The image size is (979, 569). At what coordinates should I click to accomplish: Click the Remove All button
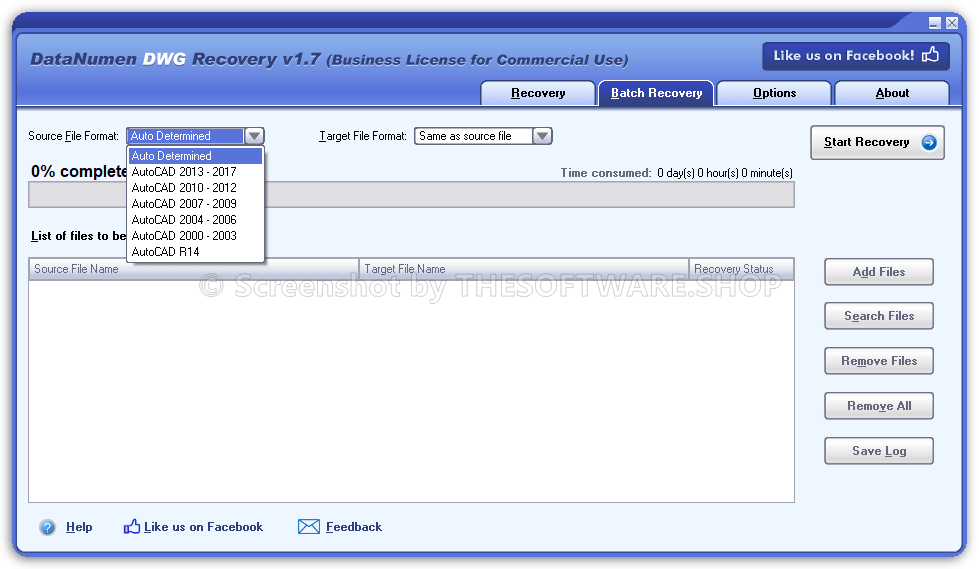point(878,406)
